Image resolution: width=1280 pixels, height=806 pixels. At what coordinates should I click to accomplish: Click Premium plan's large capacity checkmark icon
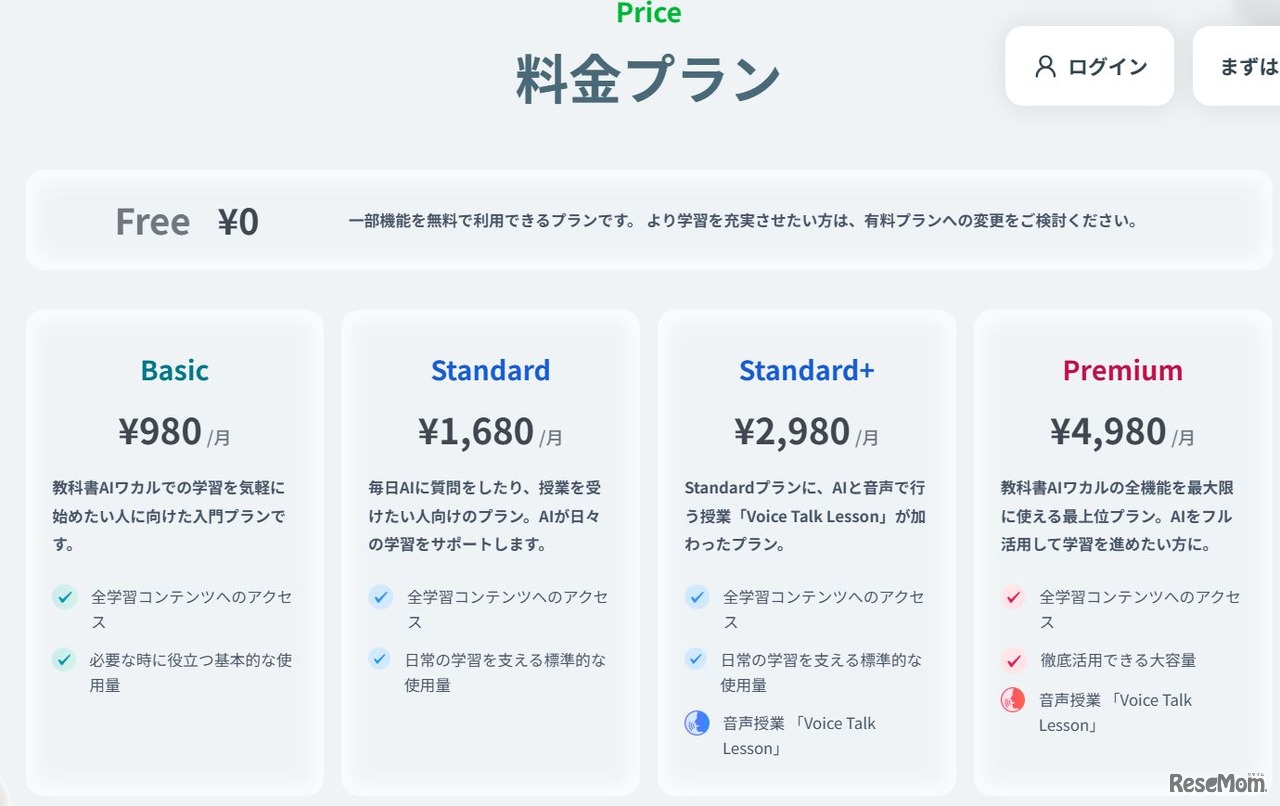click(x=1013, y=660)
